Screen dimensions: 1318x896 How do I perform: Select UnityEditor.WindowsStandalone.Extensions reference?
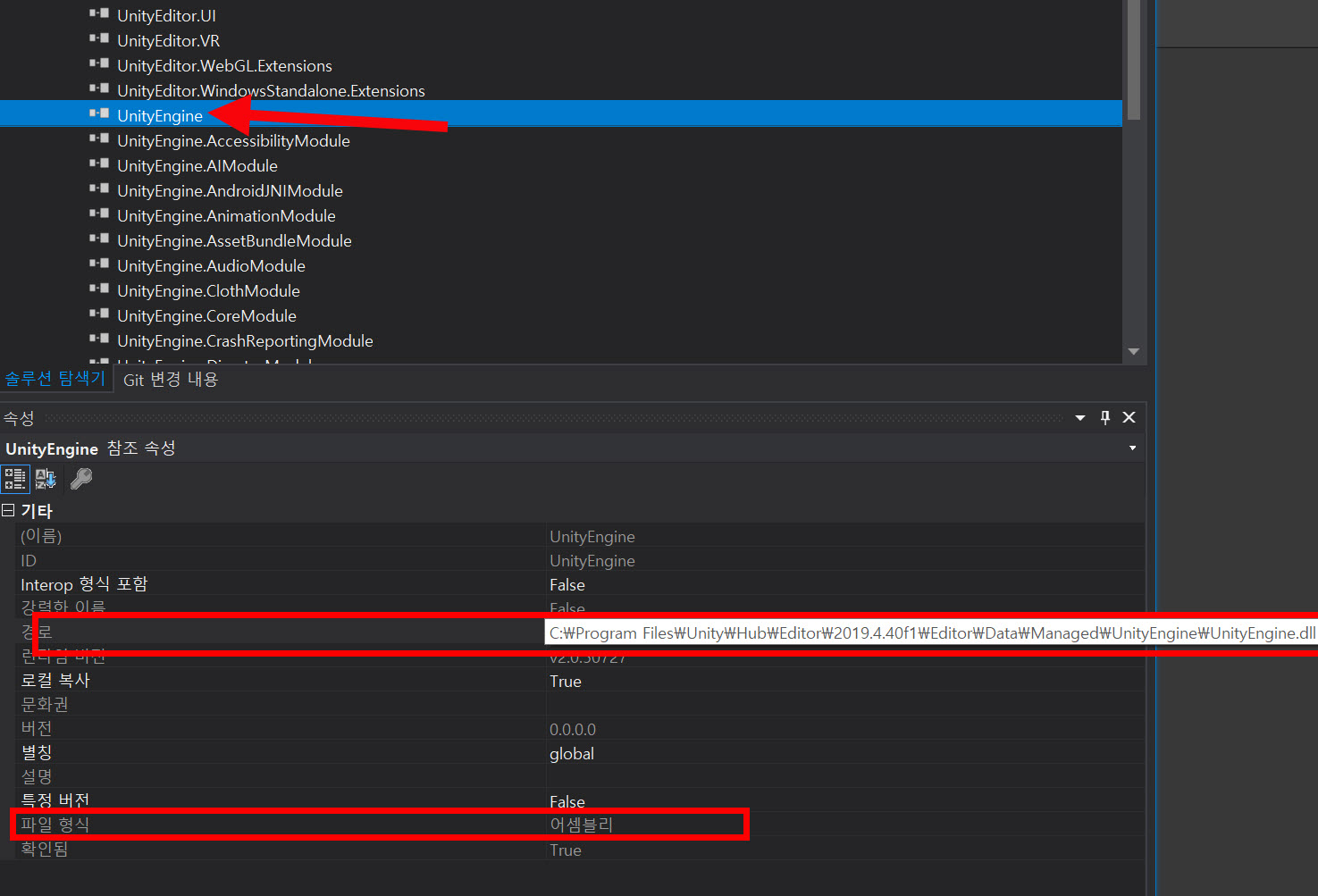271,90
